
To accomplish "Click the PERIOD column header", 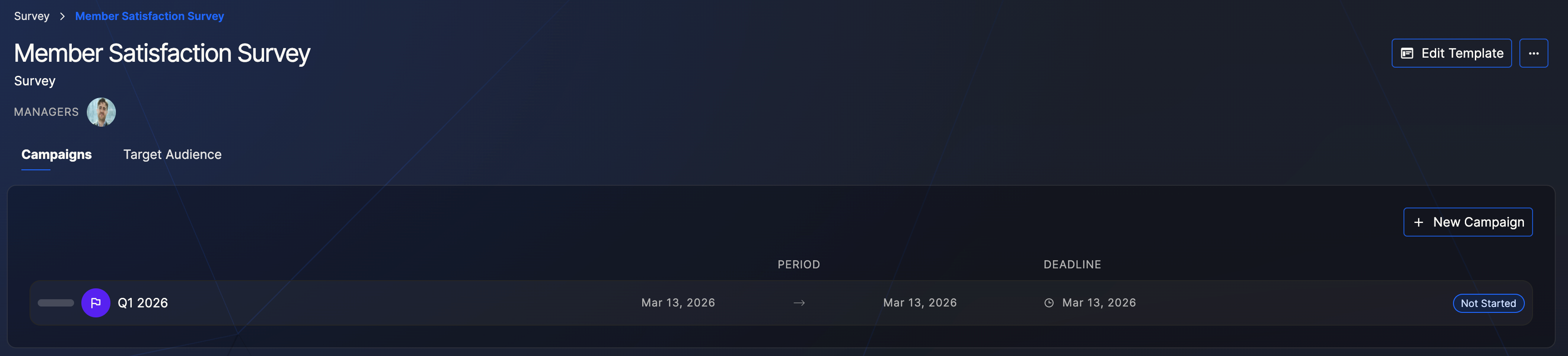I will (x=799, y=265).
